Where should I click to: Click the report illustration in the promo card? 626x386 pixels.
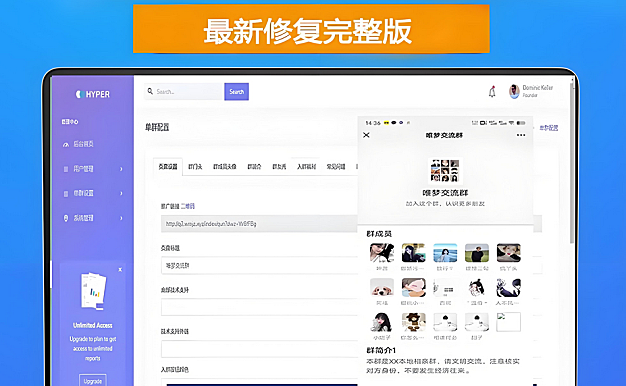point(93,291)
